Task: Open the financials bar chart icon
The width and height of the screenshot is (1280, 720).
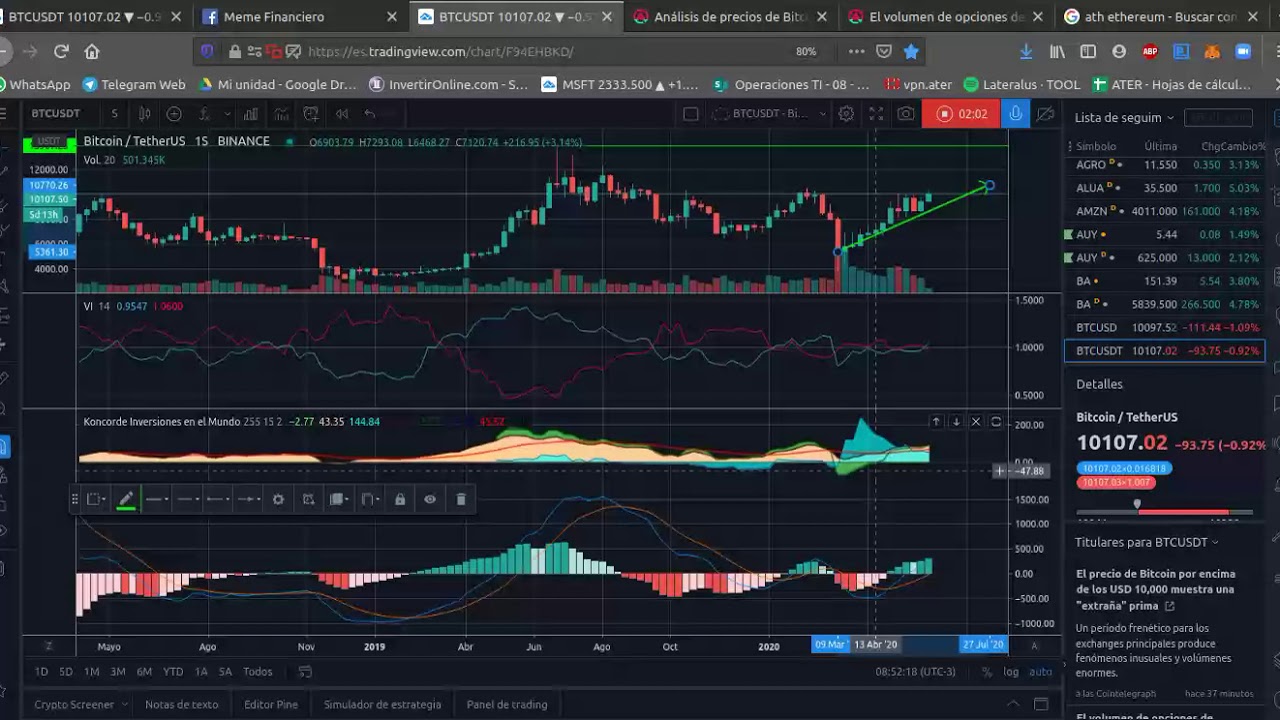Action: pos(250,114)
